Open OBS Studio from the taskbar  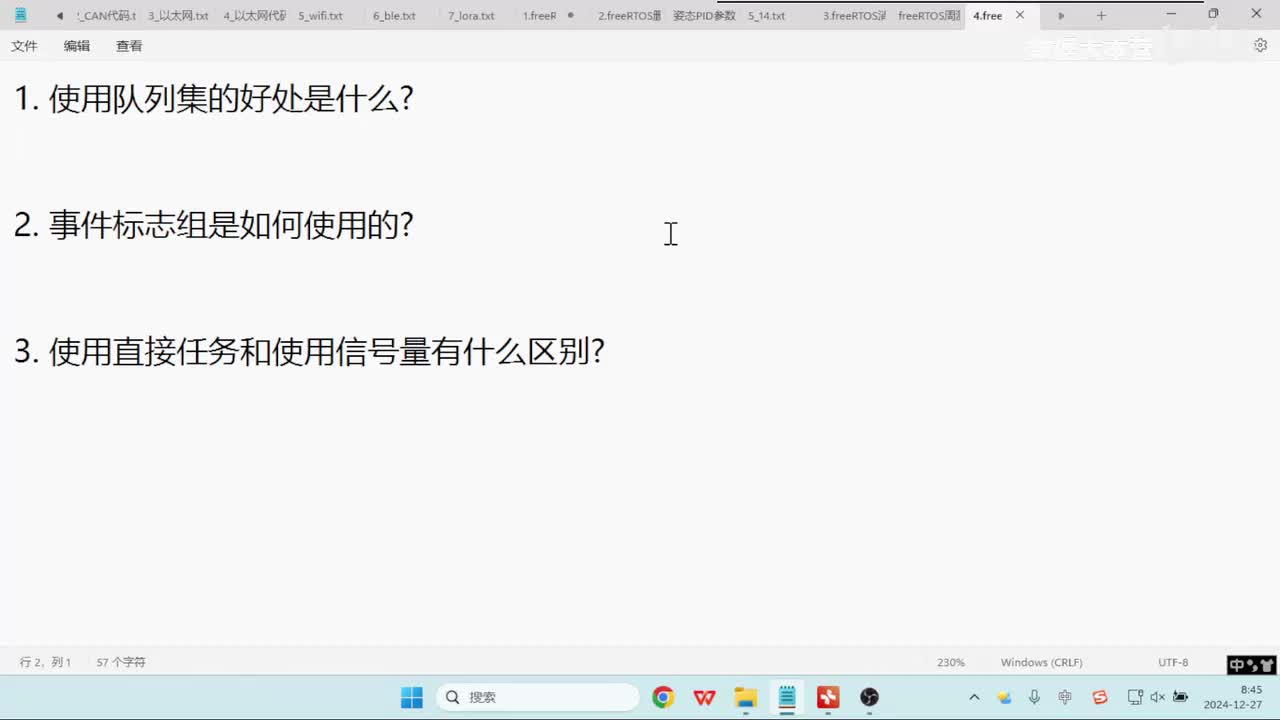(x=869, y=697)
